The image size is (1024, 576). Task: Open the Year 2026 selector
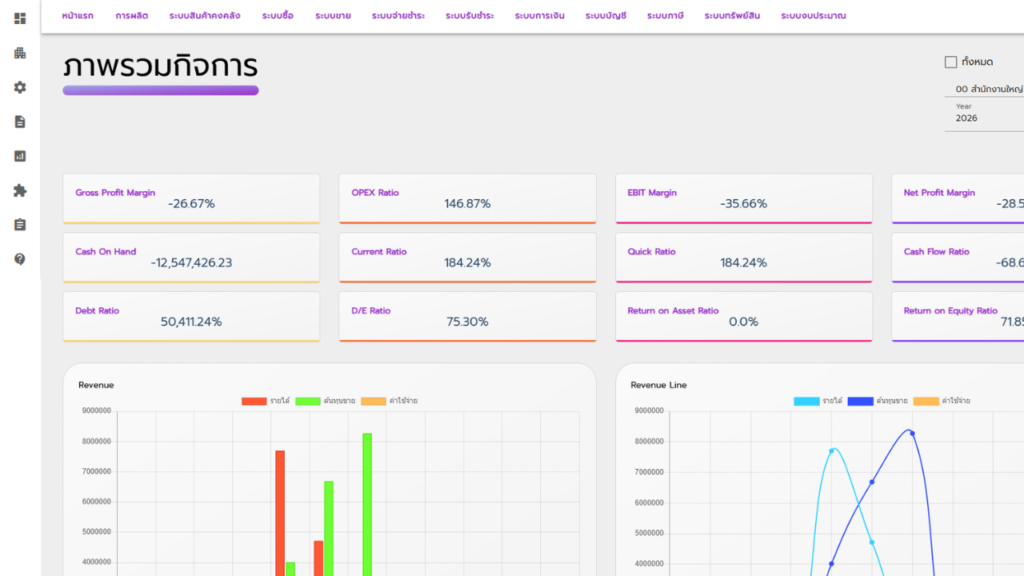pyautogui.click(x=984, y=115)
